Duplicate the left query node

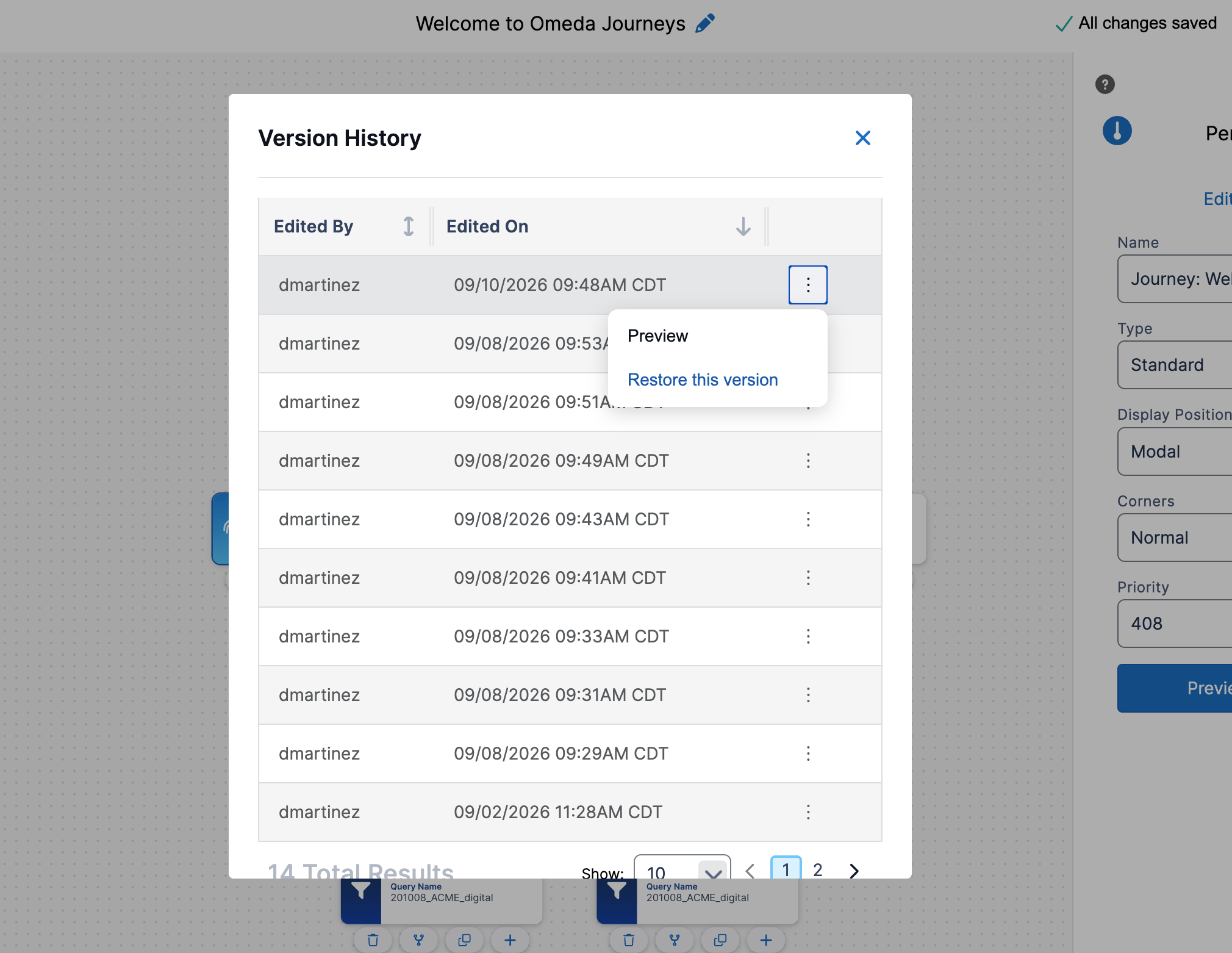(x=464, y=940)
